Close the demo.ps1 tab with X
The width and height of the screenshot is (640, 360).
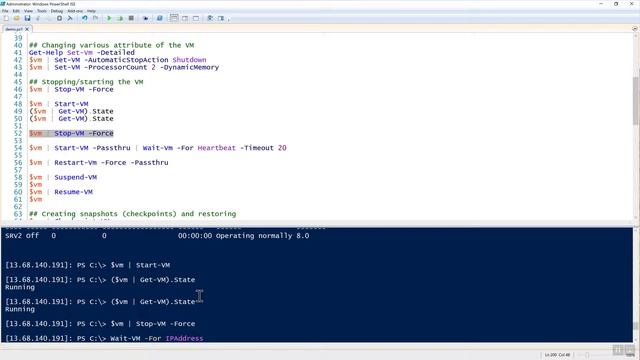[x=27, y=29]
